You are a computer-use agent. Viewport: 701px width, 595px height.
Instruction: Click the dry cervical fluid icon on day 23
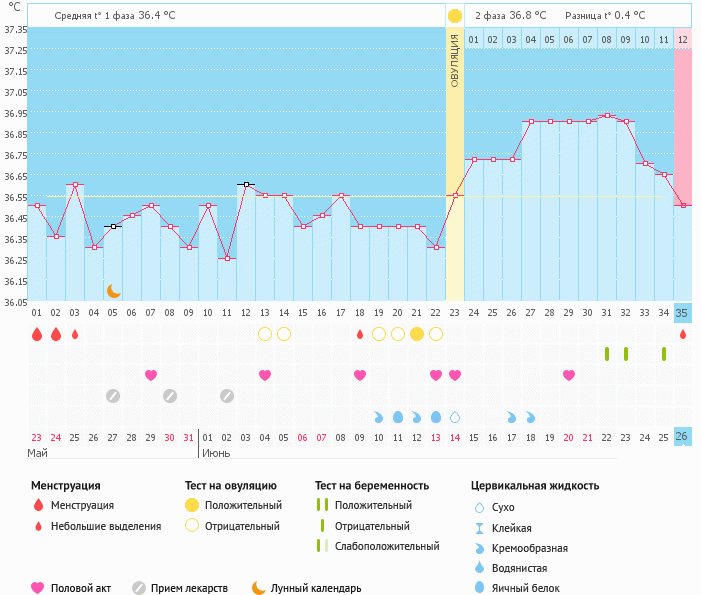pos(455,417)
